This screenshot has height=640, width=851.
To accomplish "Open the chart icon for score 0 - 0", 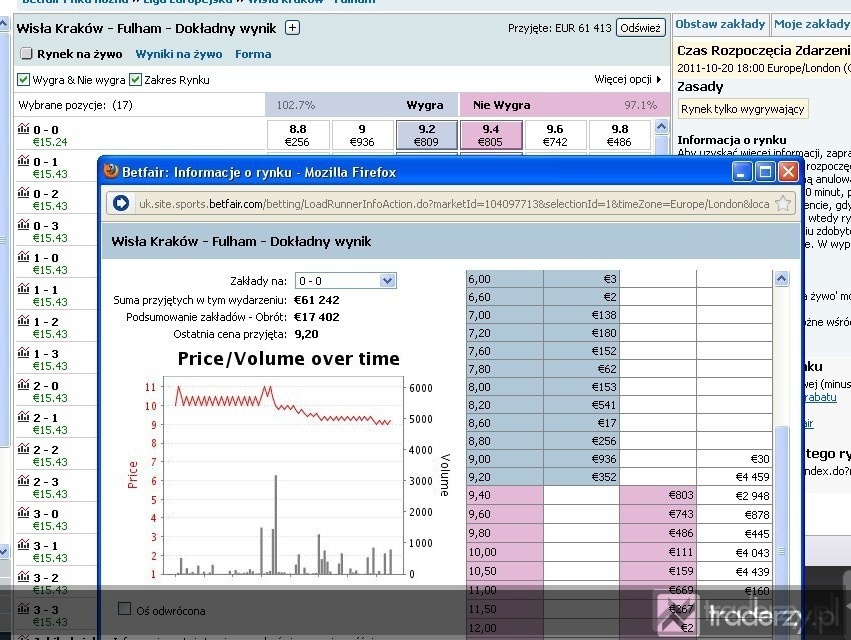I will coord(23,129).
